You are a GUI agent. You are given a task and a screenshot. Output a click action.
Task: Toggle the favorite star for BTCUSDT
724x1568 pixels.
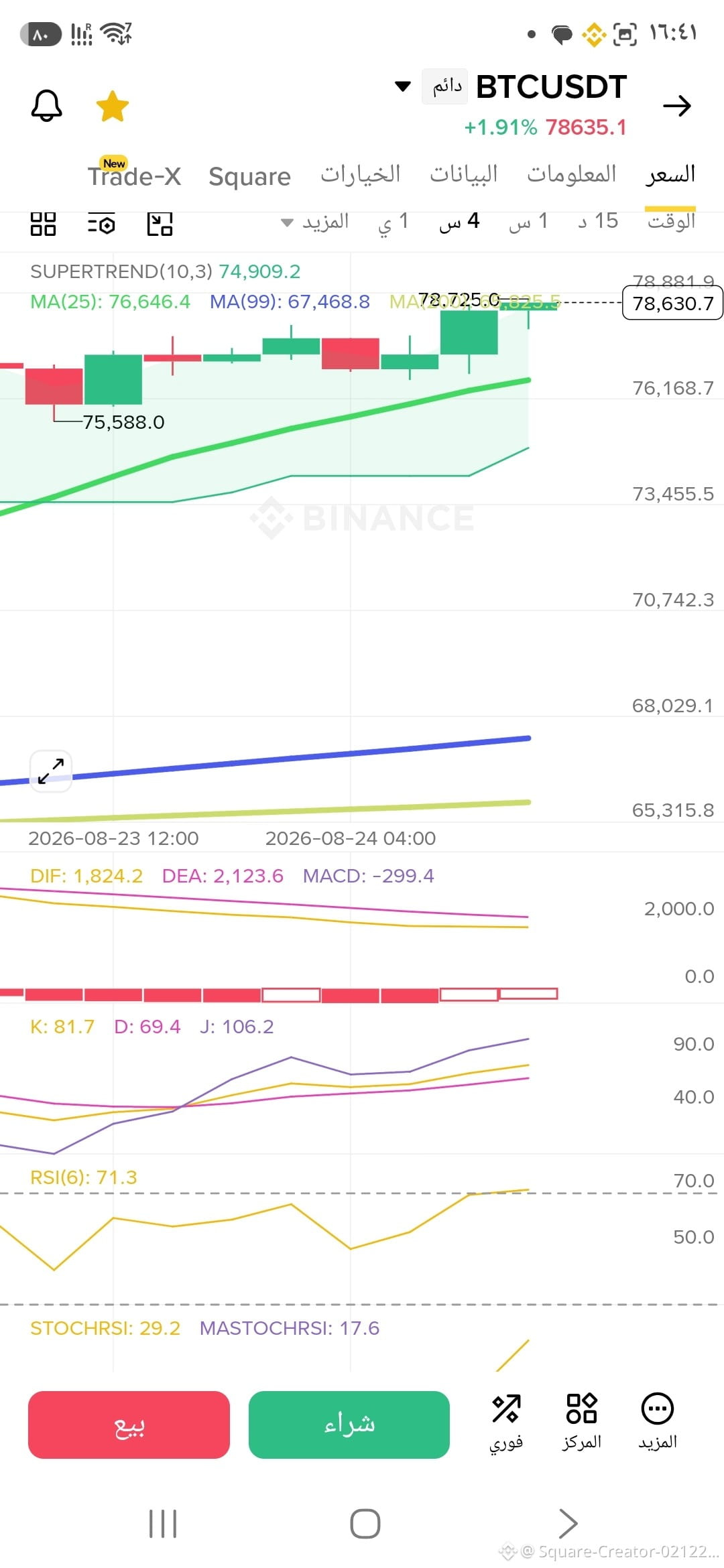(112, 106)
